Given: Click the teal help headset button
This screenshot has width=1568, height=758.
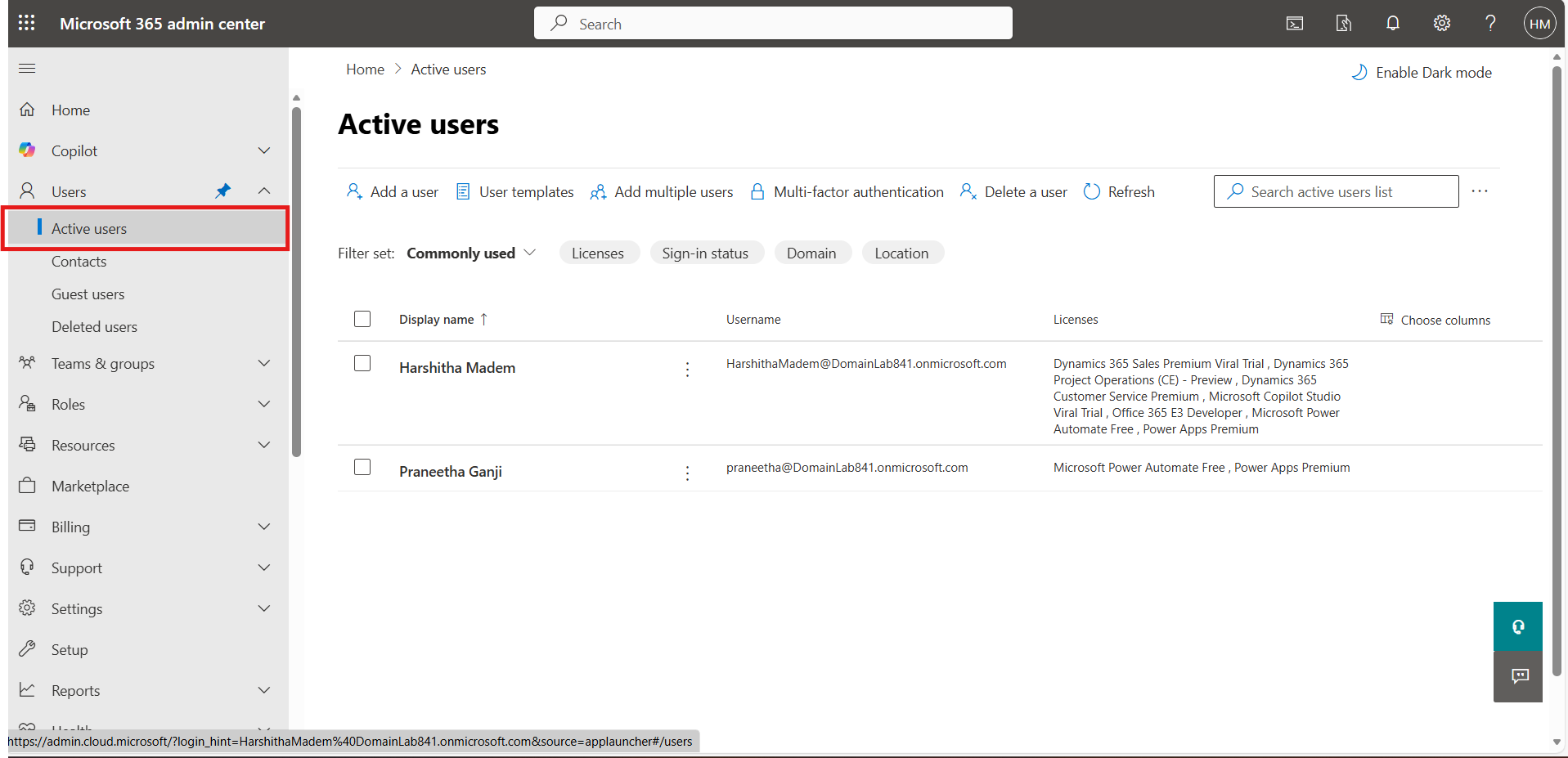Looking at the screenshot, I should click(x=1517, y=626).
